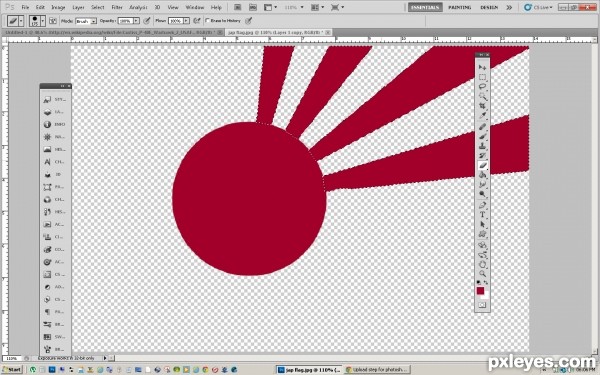Switch to the Essentials workspace

pyautogui.click(x=425, y=7)
